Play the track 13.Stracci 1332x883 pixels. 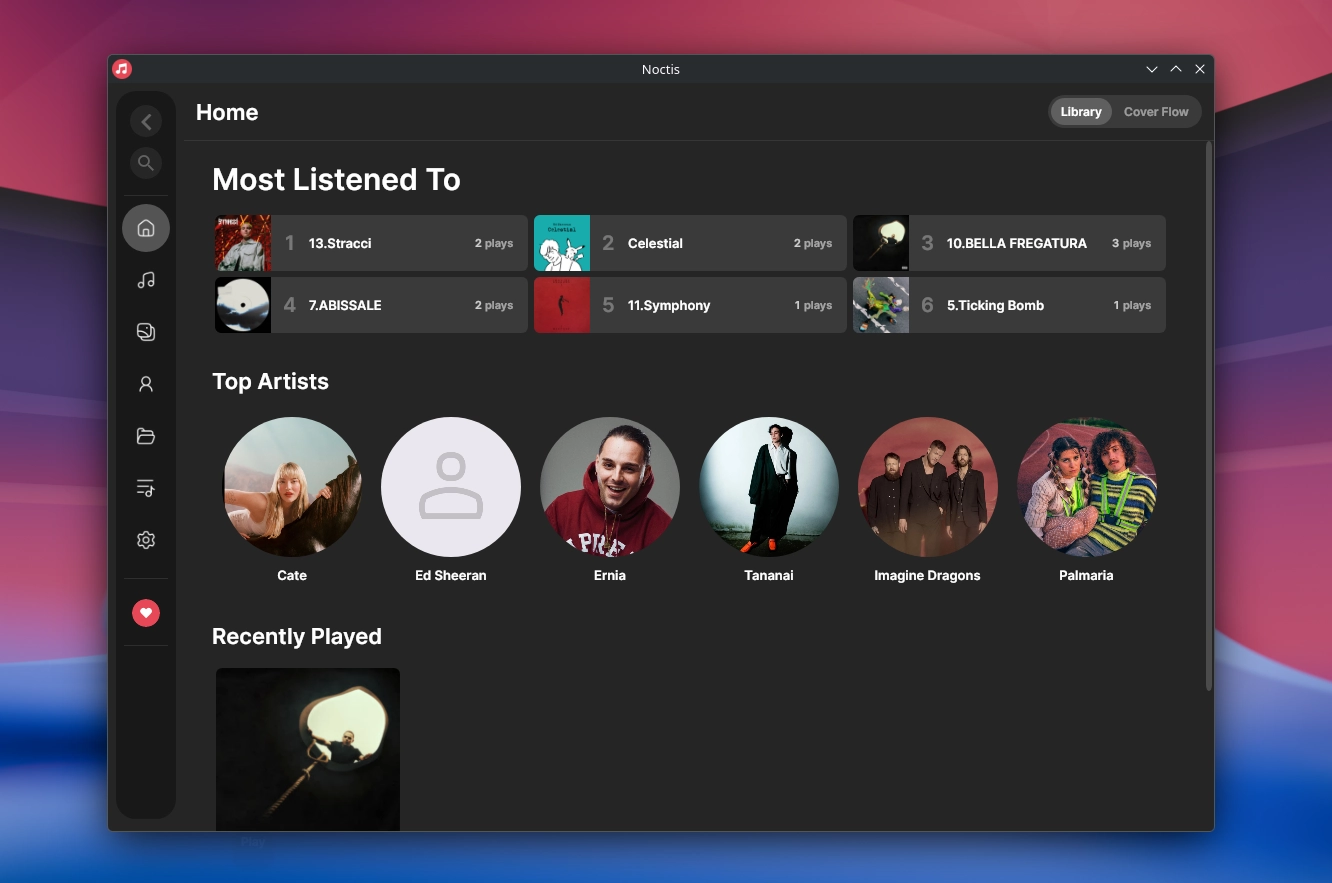point(371,243)
